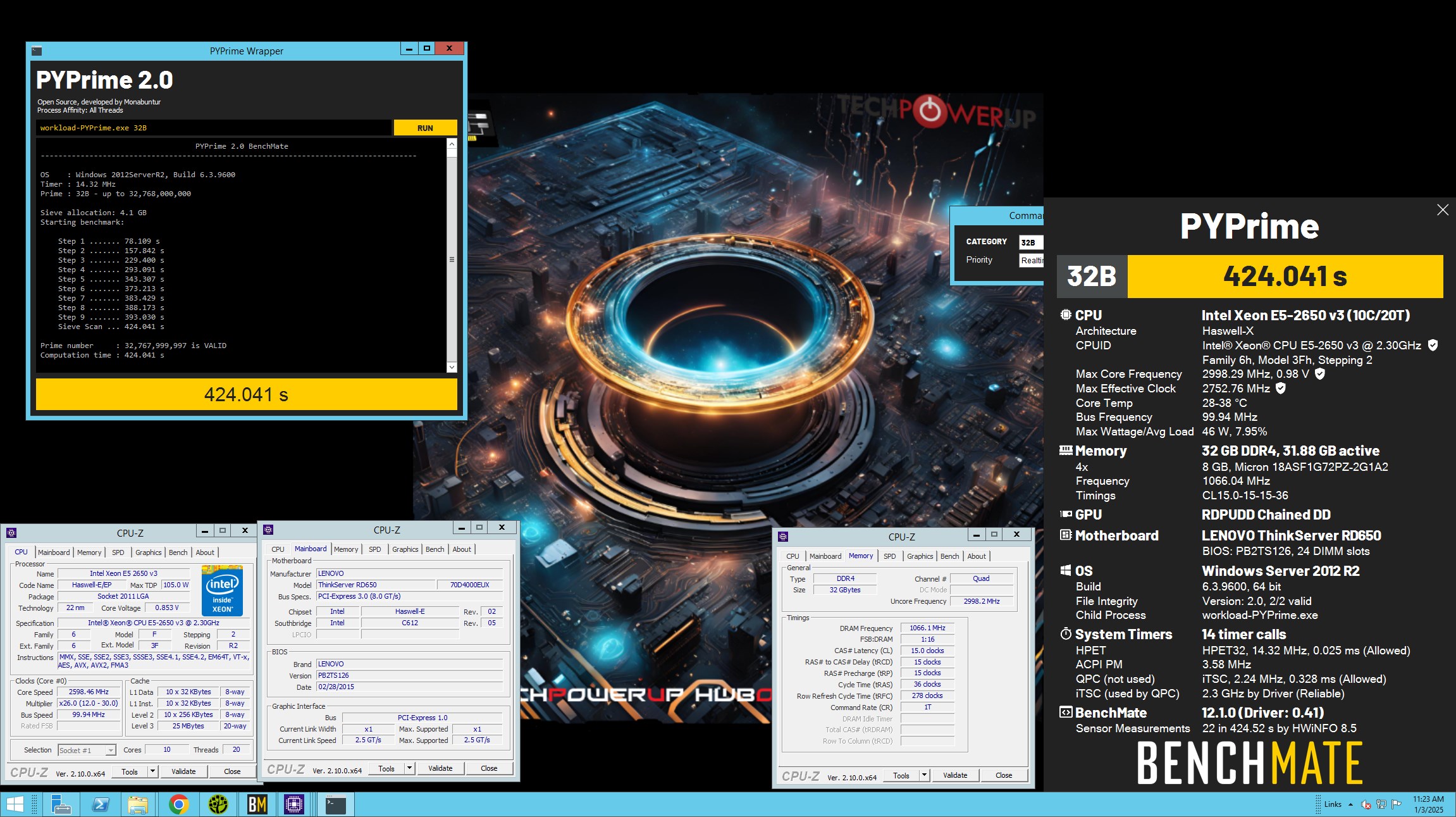This screenshot has width=1456, height=817.
Task: Click the PYPrime output scrollbar thumb
Action: coord(452,259)
